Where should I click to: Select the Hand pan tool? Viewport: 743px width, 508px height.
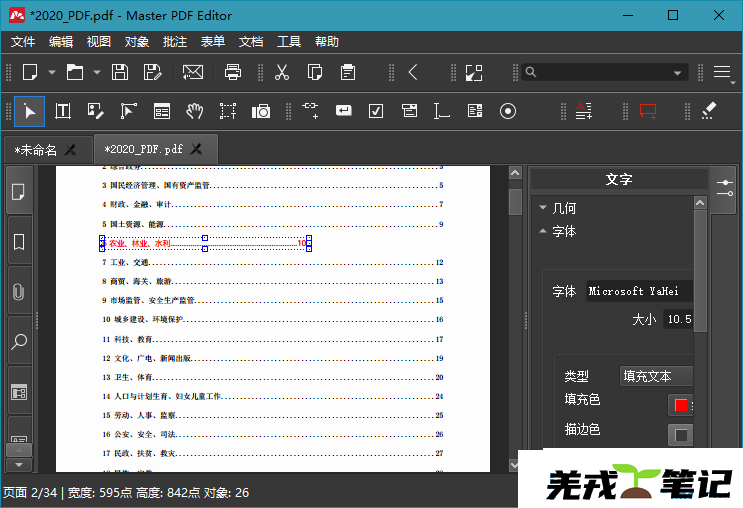coord(195,111)
